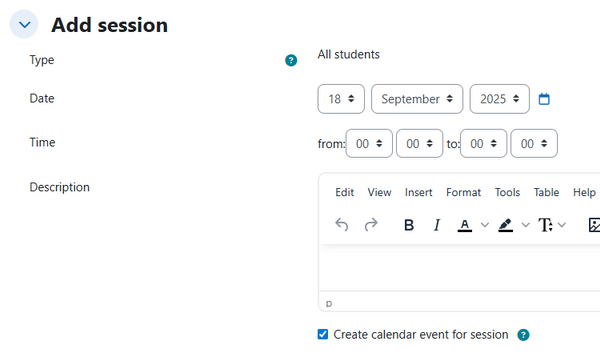Image resolution: width=600 pixels, height=361 pixels.
Task: Apply background highlight color with the marker icon
Action: pos(505,225)
